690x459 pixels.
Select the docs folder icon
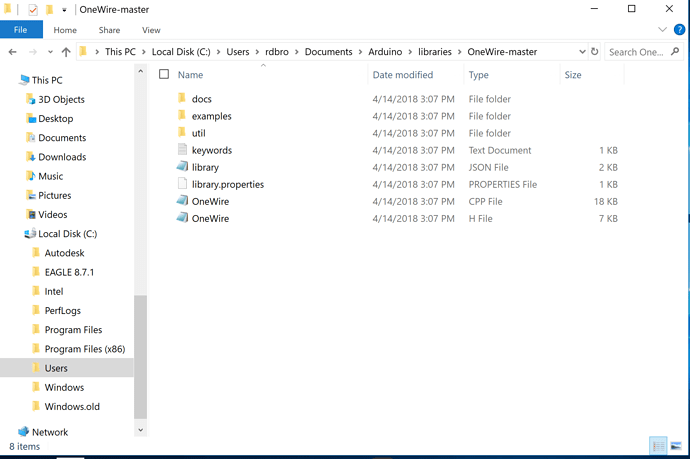tap(182, 98)
